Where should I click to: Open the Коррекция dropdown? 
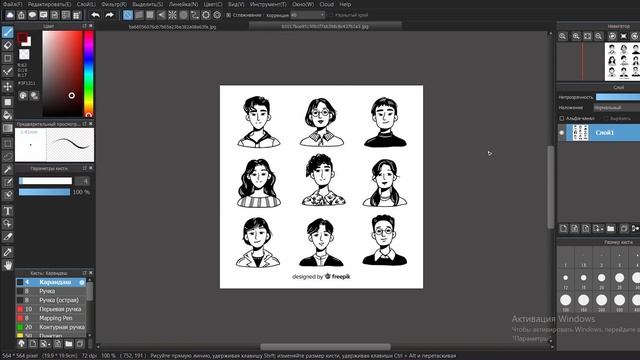point(307,15)
